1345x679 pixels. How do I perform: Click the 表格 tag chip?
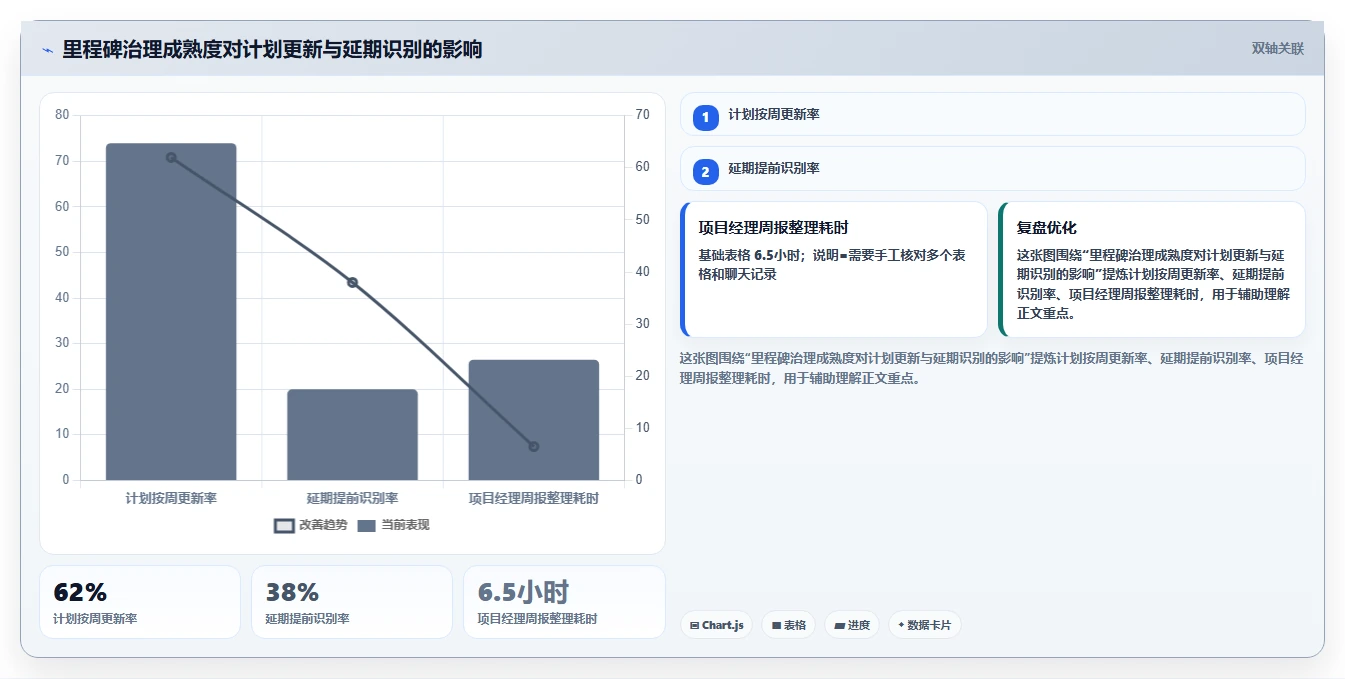[x=789, y=625]
